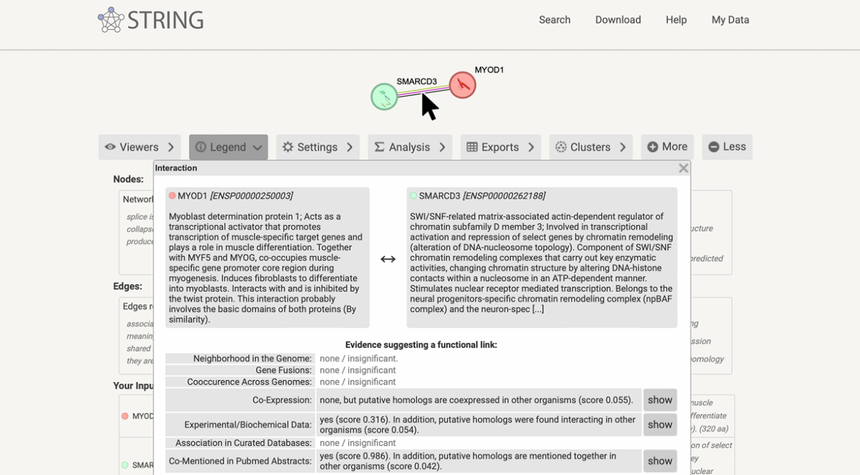The width and height of the screenshot is (860, 475).
Task: Click the eye icon on Viewers
Action: click(111, 147)
